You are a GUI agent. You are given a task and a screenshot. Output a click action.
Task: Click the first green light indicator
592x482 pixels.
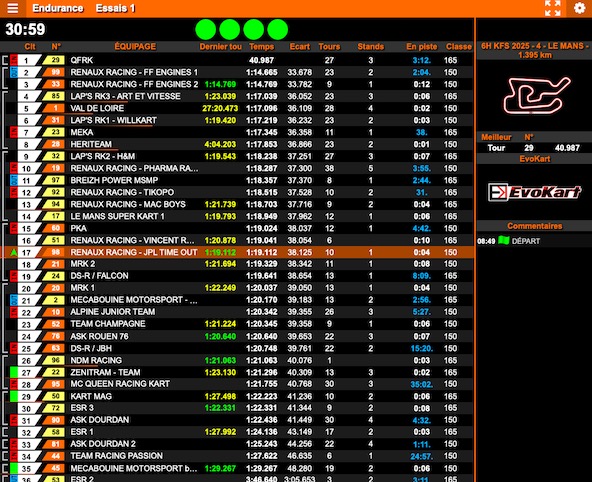coord(206,29)
